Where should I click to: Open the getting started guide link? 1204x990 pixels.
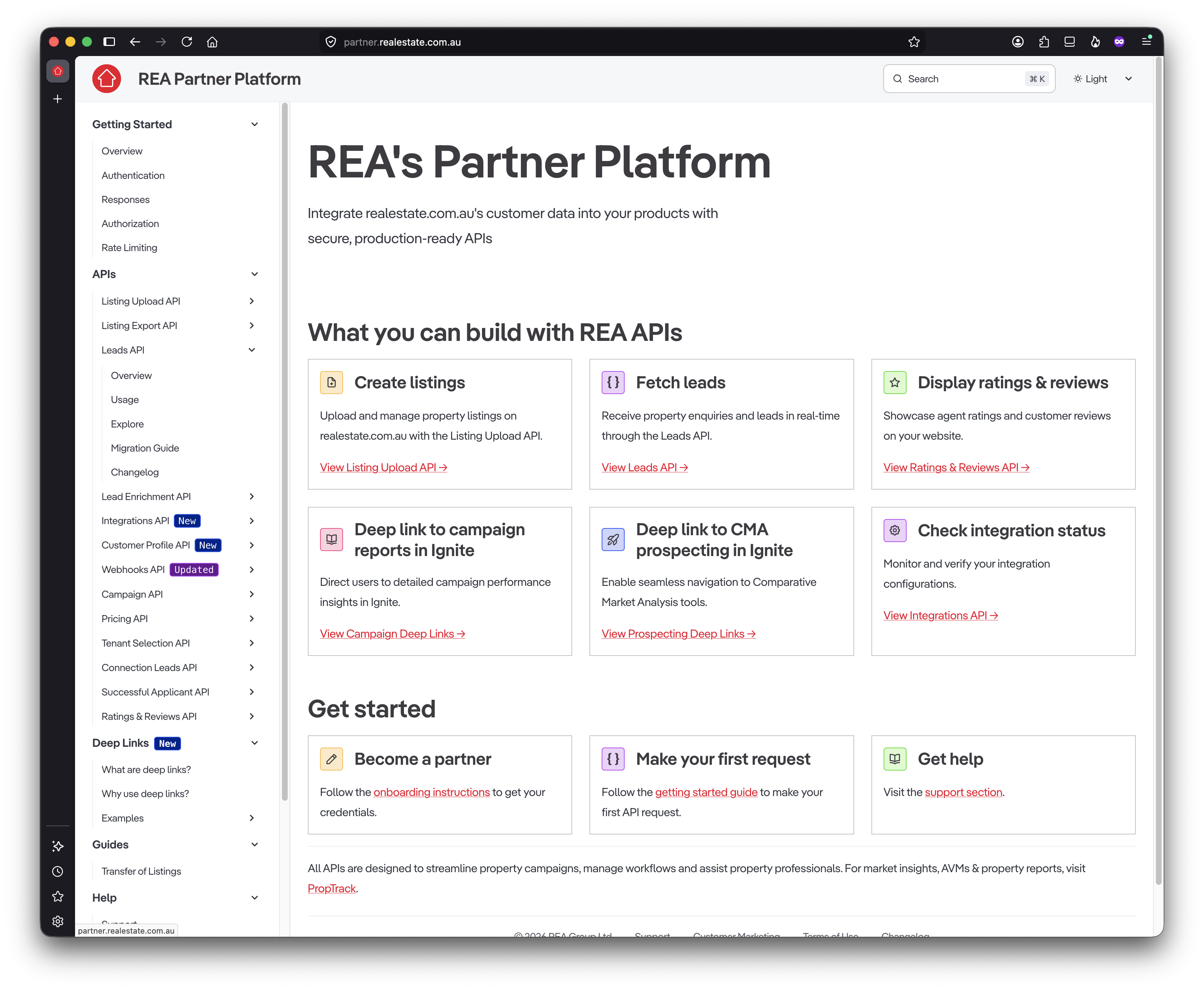tap(706, 793)
